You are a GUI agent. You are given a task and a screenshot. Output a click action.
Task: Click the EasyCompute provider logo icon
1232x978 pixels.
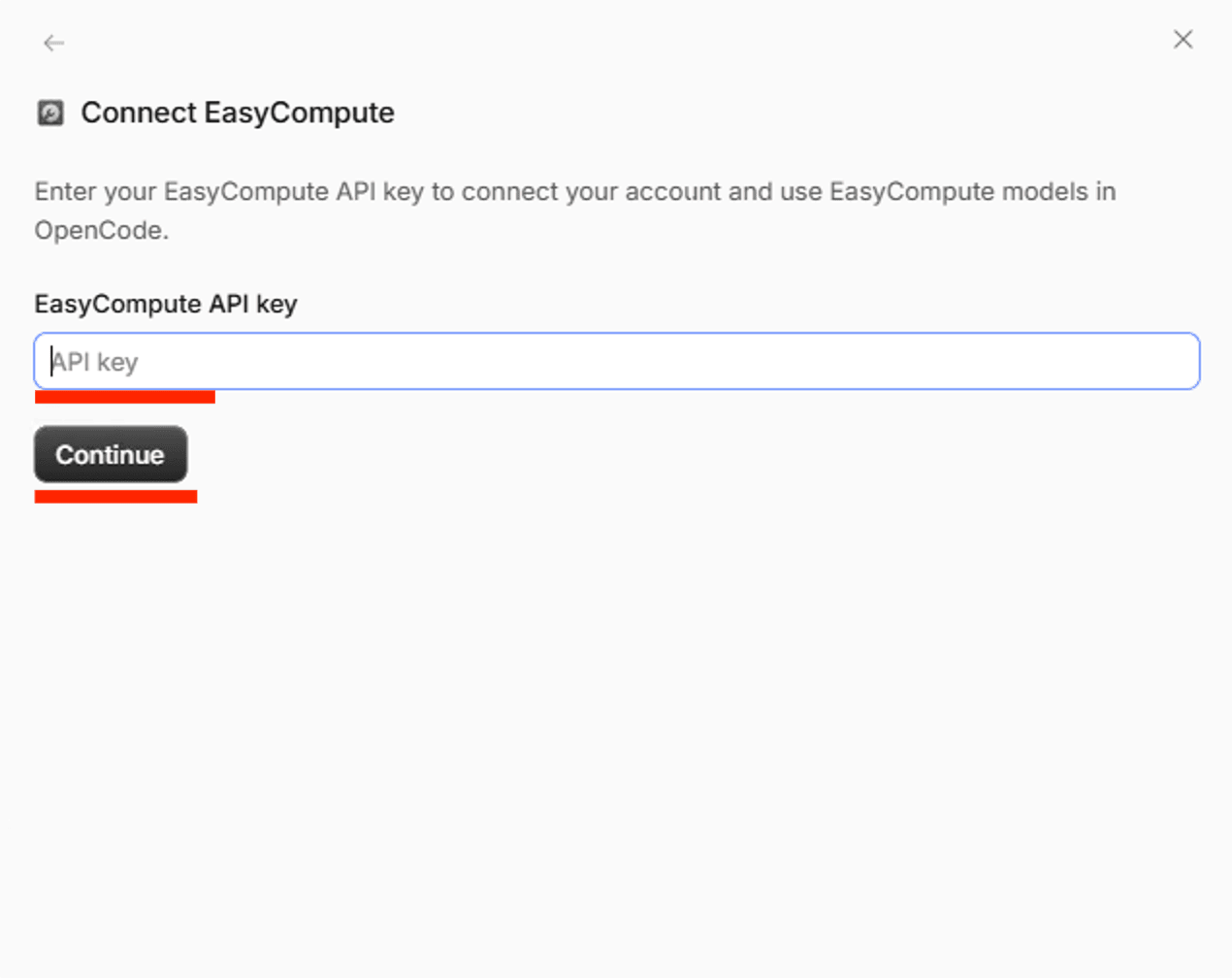[50, 114]
